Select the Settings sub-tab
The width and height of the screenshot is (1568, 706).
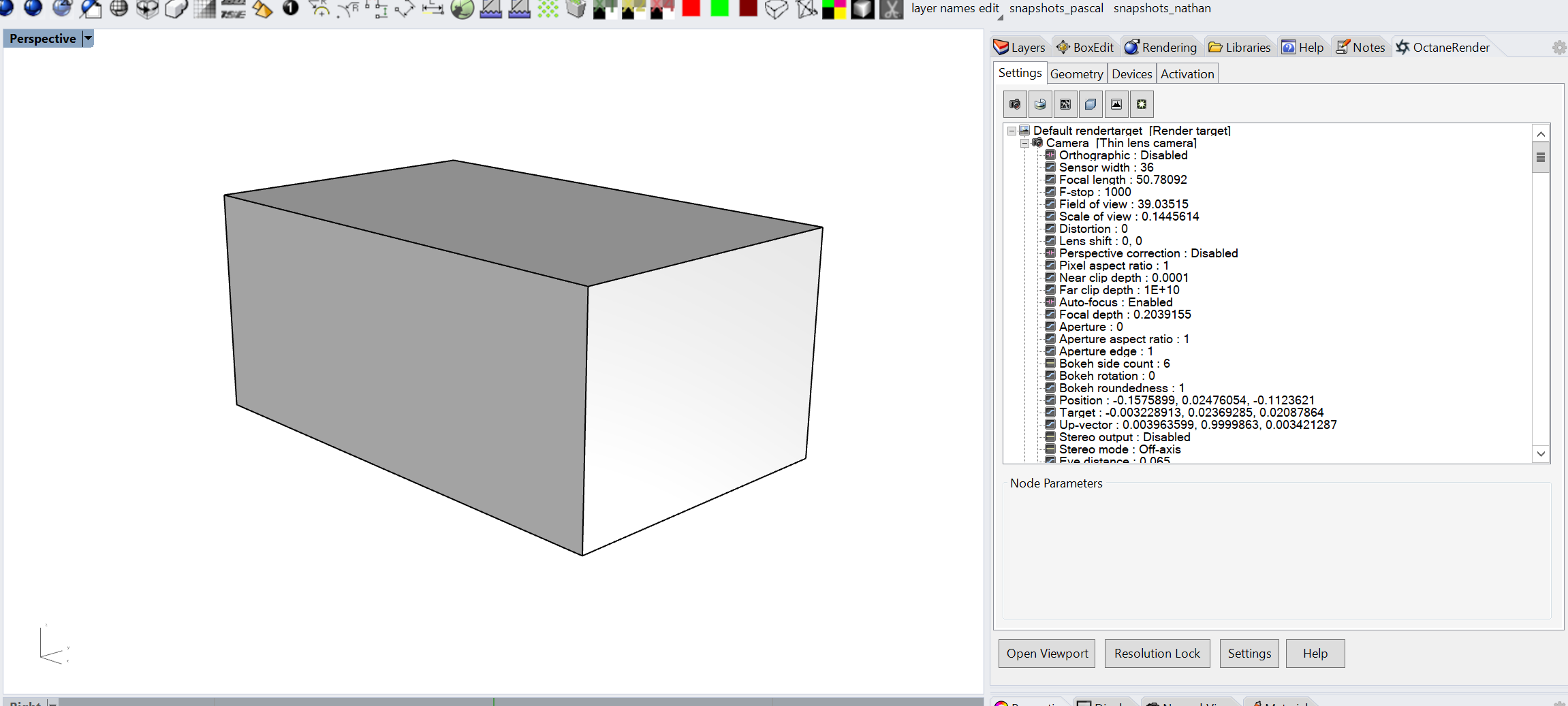(1020, 73)
